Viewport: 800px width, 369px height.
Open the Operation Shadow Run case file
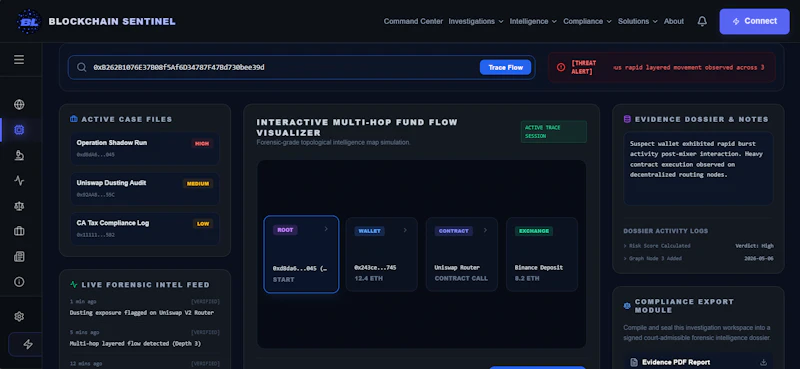145,148
